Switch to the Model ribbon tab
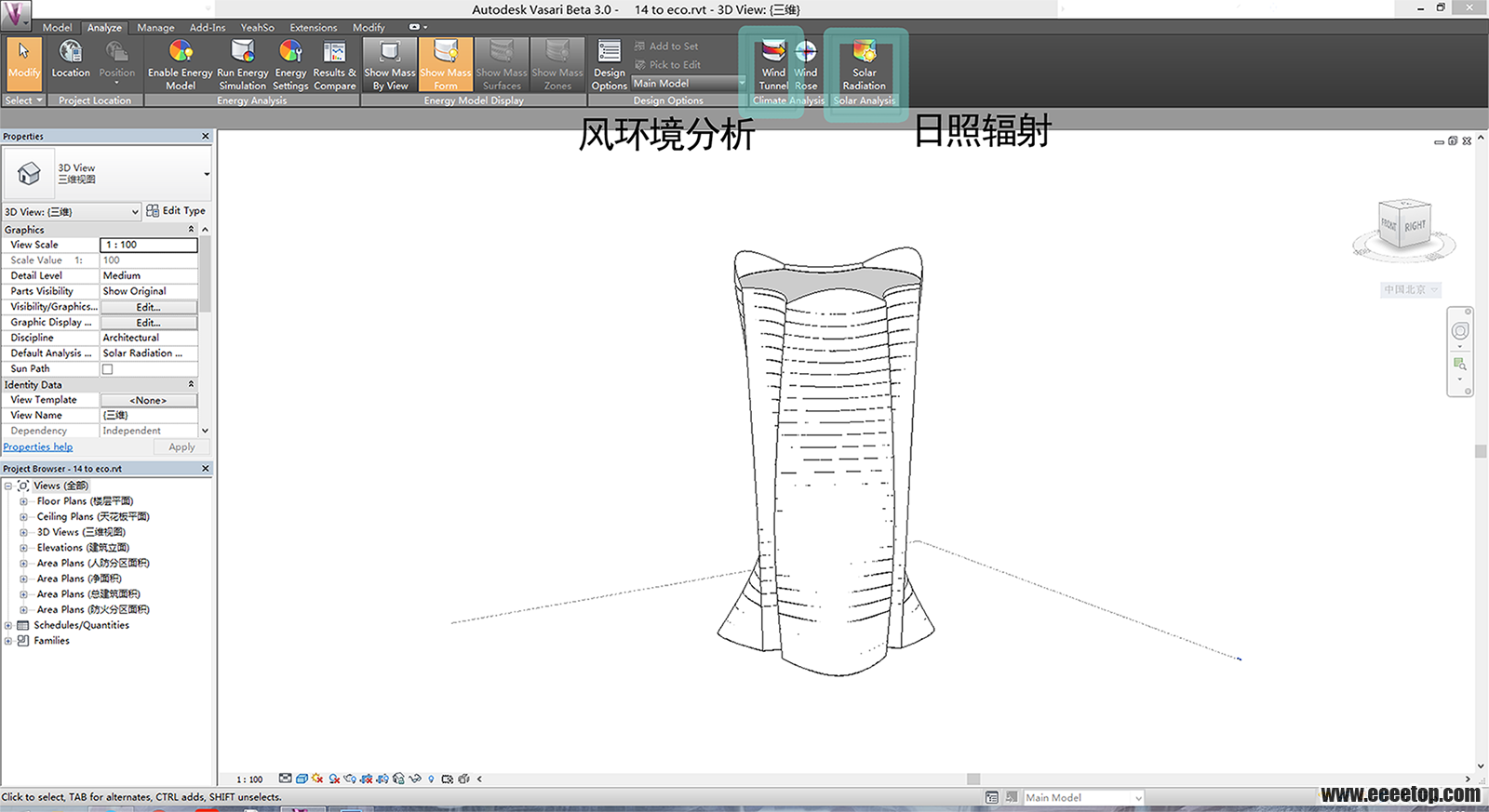This screenshot has width=1489, height=812. tap(57, 28)
